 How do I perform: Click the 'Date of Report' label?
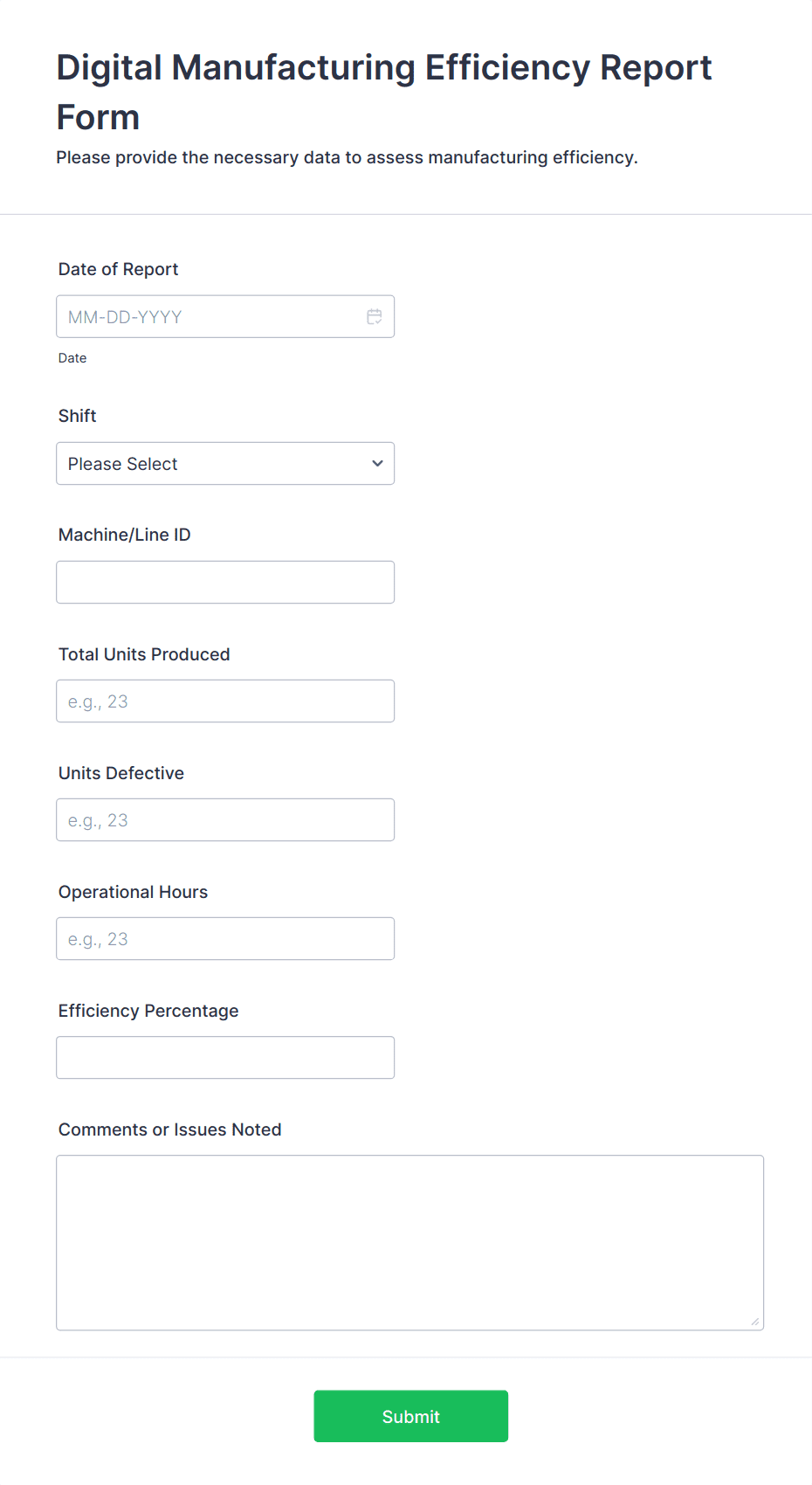click(118, 269)
